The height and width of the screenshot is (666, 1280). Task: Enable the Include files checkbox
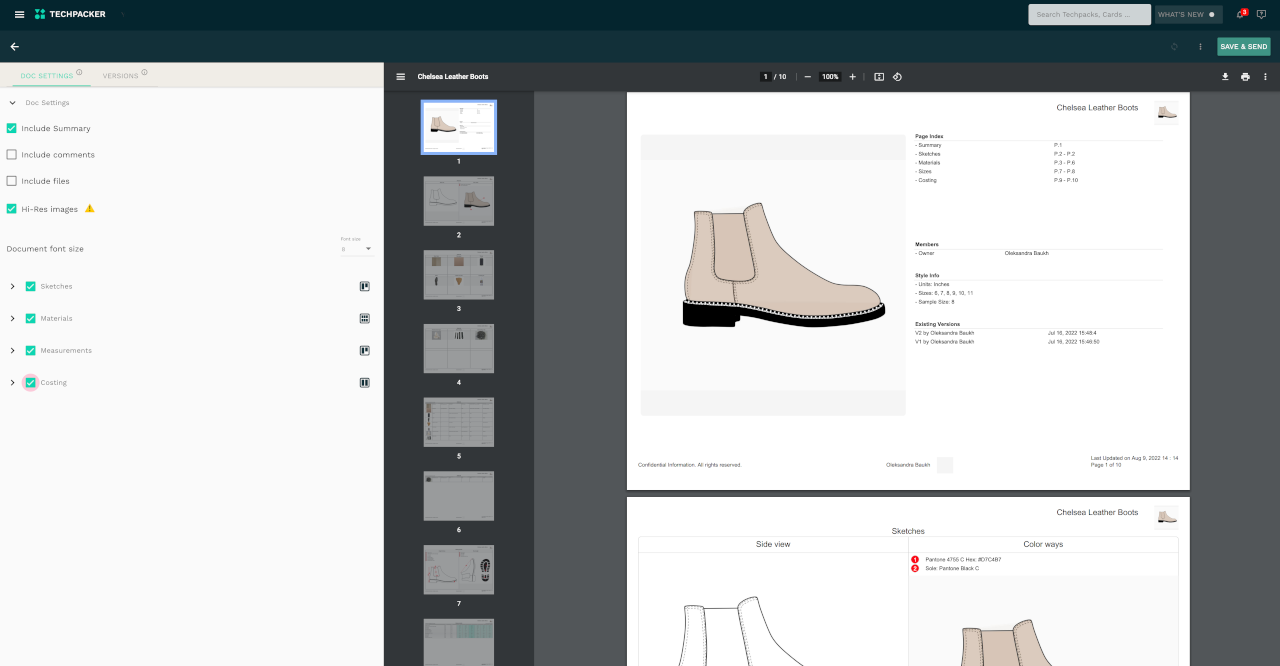12,181
